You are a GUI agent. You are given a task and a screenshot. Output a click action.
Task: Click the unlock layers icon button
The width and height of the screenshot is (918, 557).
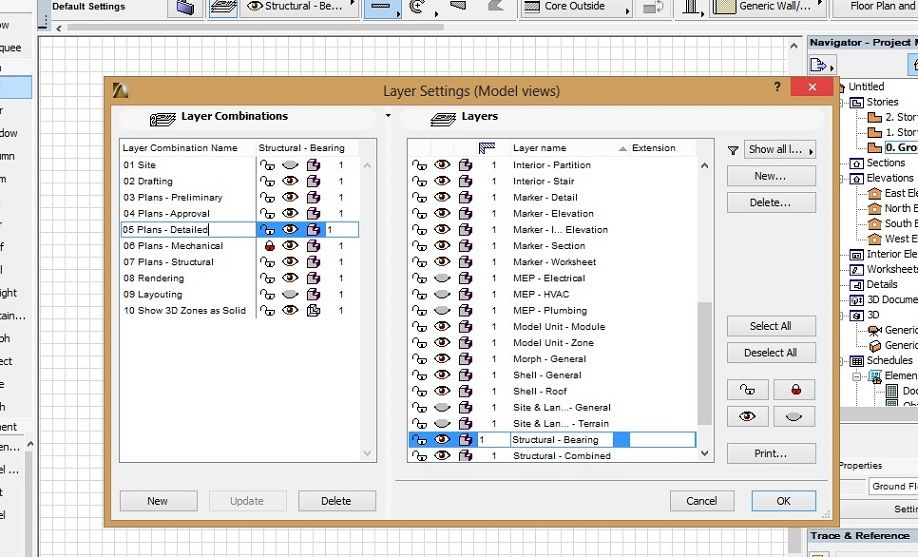point(746,390)
